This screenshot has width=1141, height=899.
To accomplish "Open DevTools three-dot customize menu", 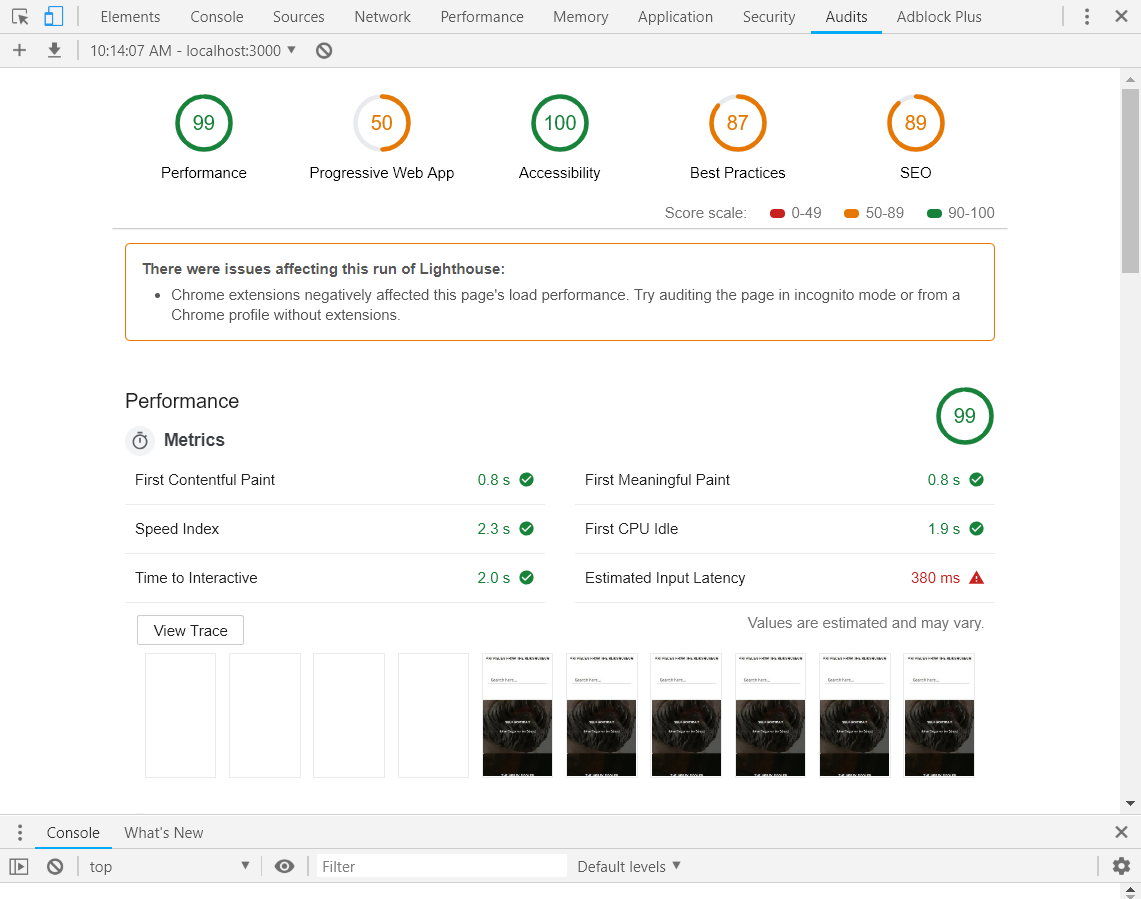I will click(x=1086, y=17).
